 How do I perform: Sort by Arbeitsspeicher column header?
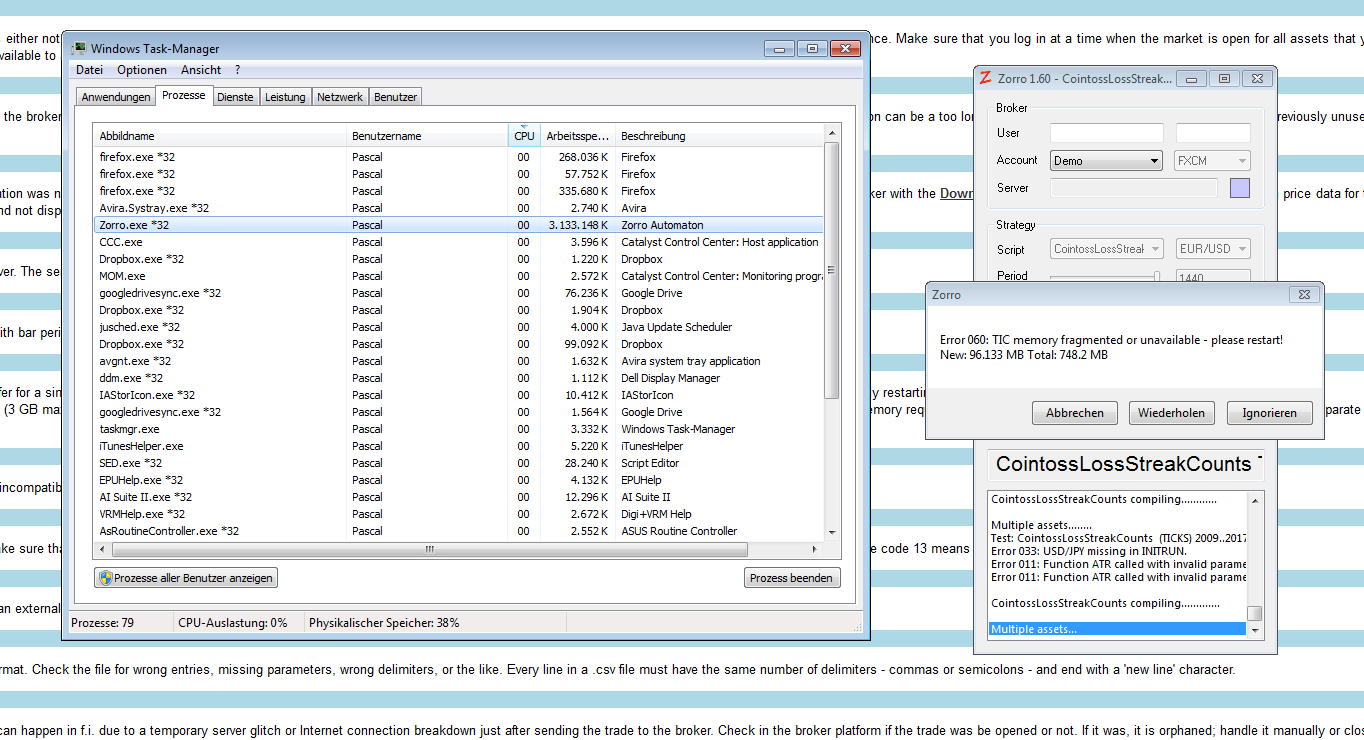pyautogui.click(x=577, y=136)
